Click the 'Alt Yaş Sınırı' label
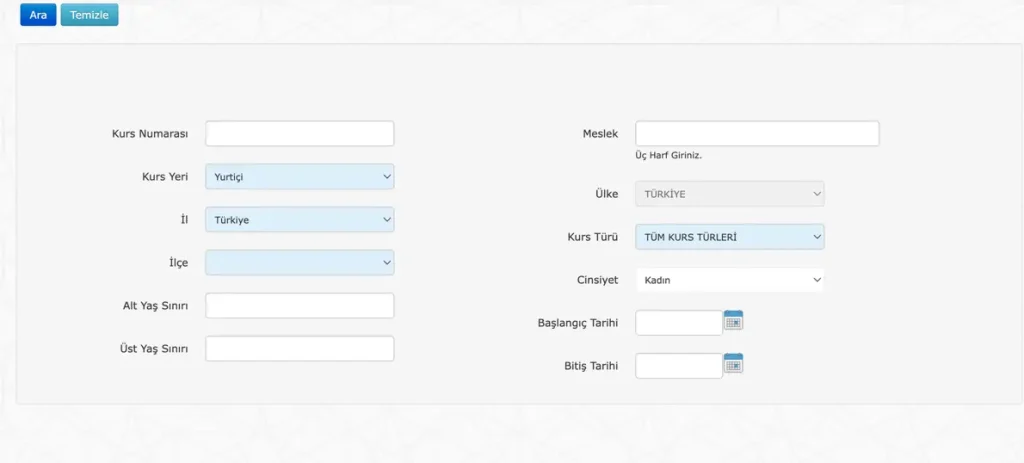Image resolution: width=1024 pixels, height=463 pixels. pos(156,306)
